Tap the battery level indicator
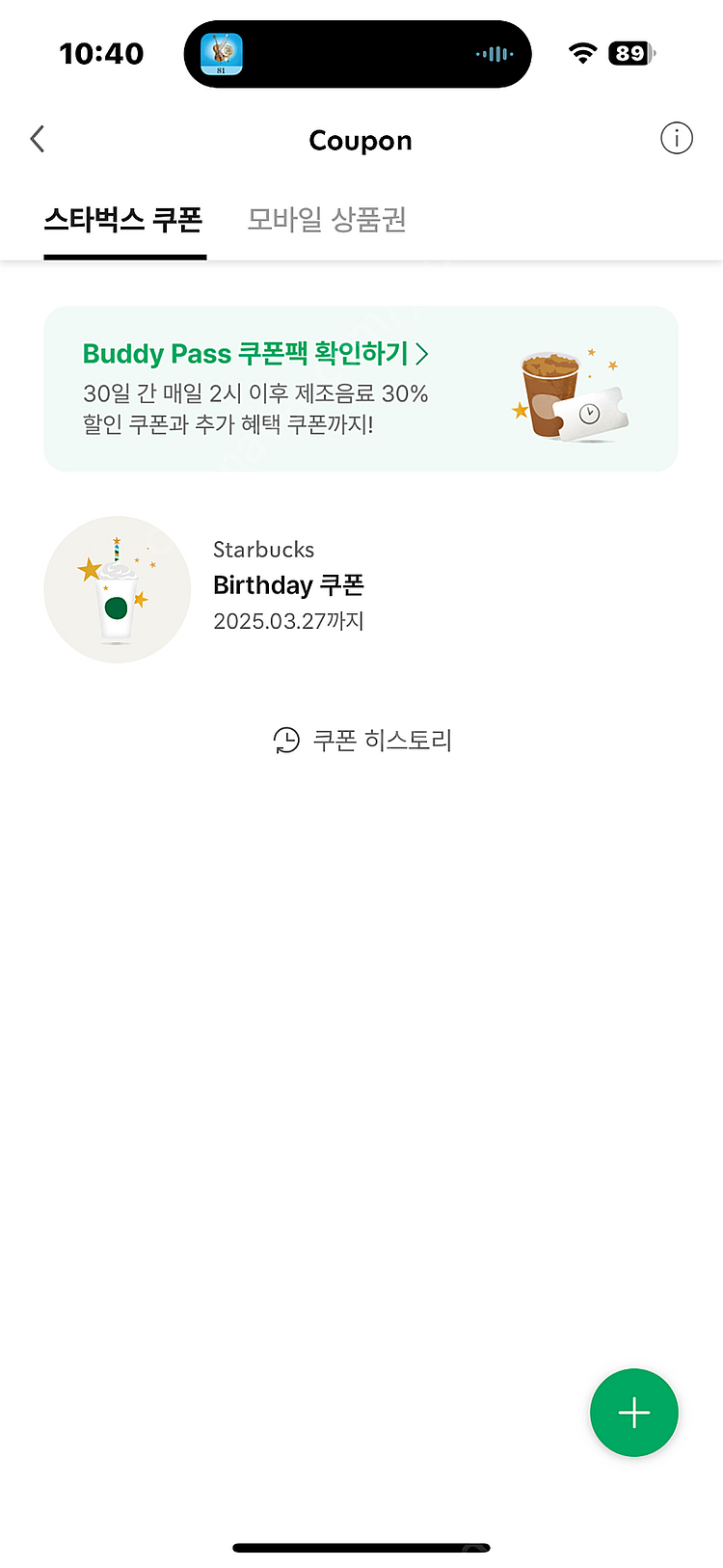Screen dimensions: 723x1568 631,53
